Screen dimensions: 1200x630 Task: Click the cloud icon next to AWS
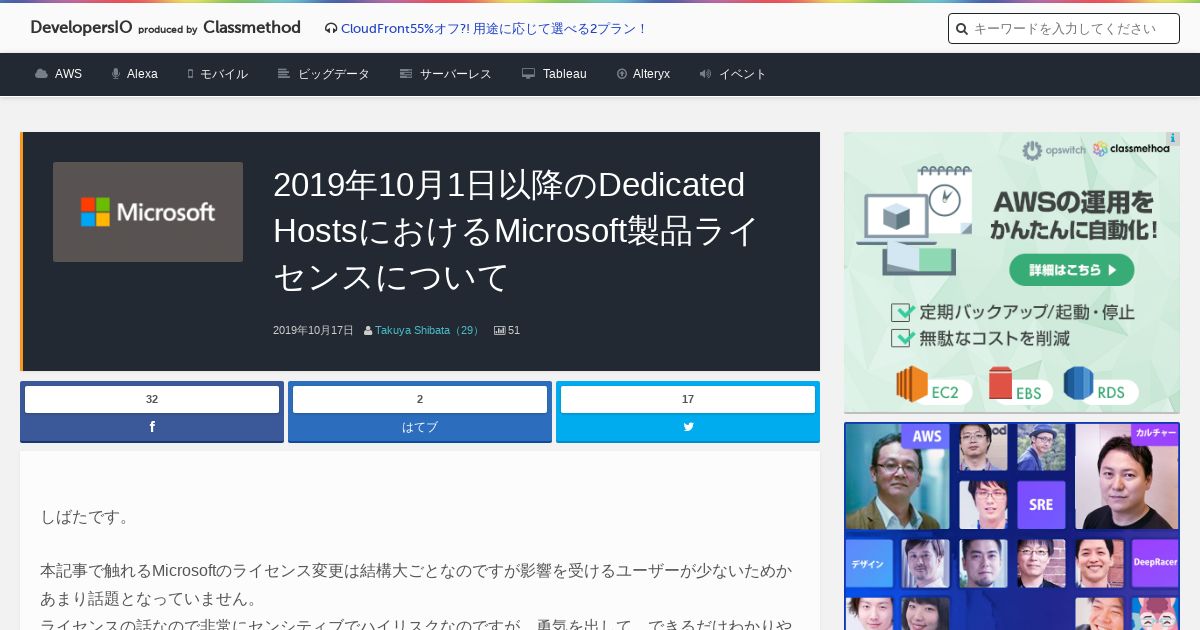(41, 74)
